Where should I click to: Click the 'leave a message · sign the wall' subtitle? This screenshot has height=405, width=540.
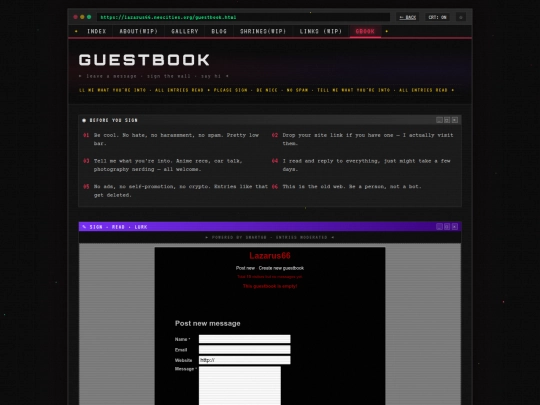(x=154, y=76)
